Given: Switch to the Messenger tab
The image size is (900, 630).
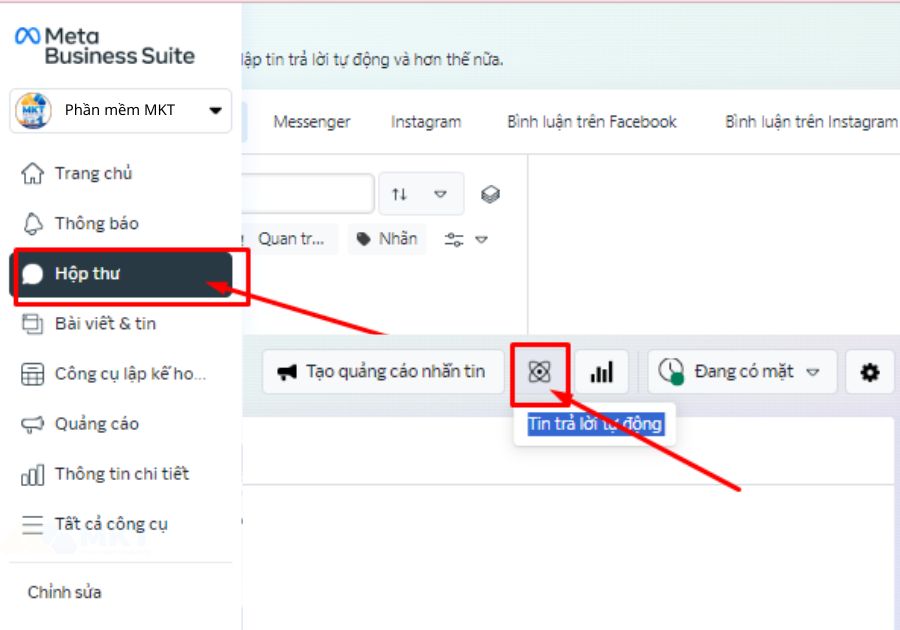Looking at the screenshot, I should click(x=312, y=121).
